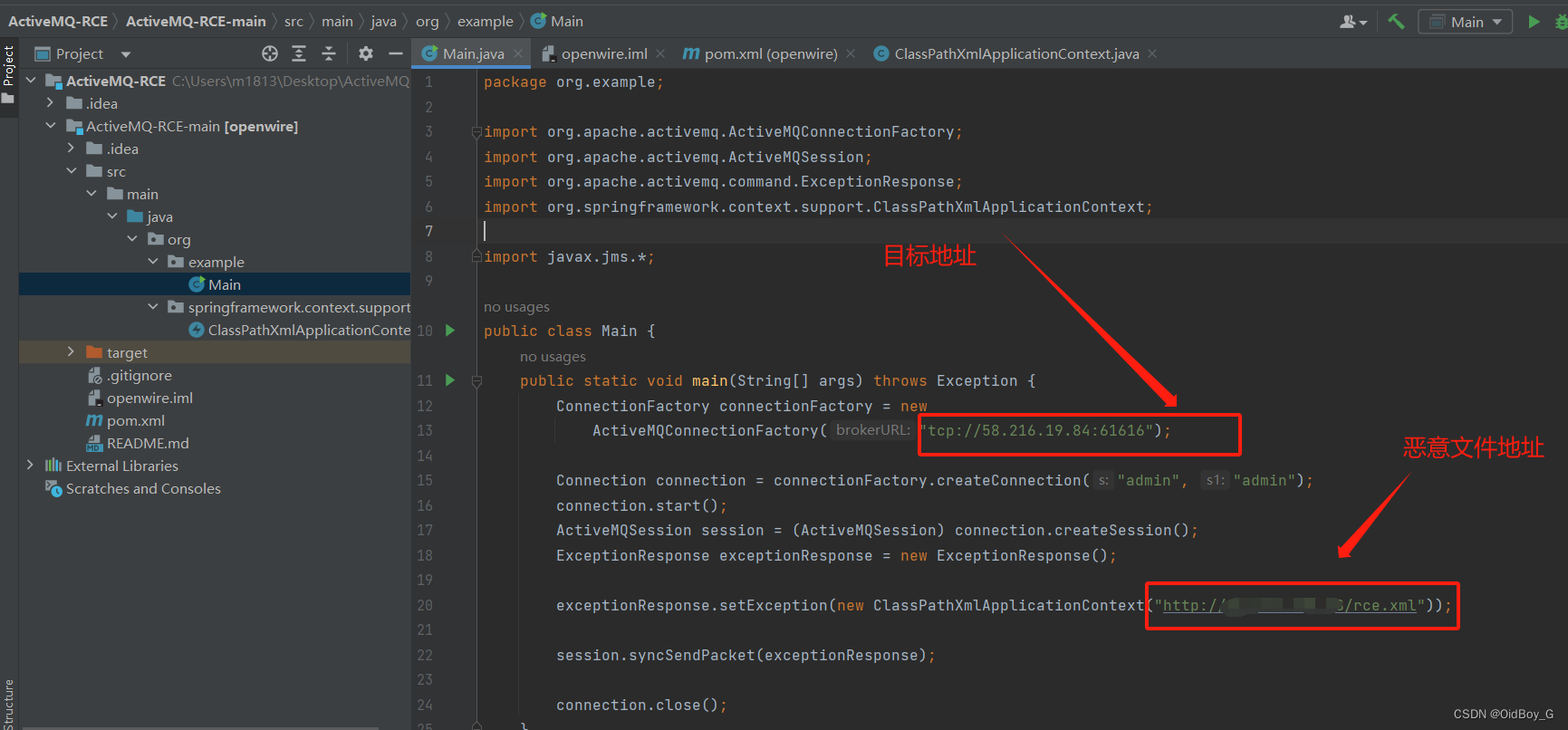Hide the Project panel with minus icon
1568x730 pixels.
(396, 53)
